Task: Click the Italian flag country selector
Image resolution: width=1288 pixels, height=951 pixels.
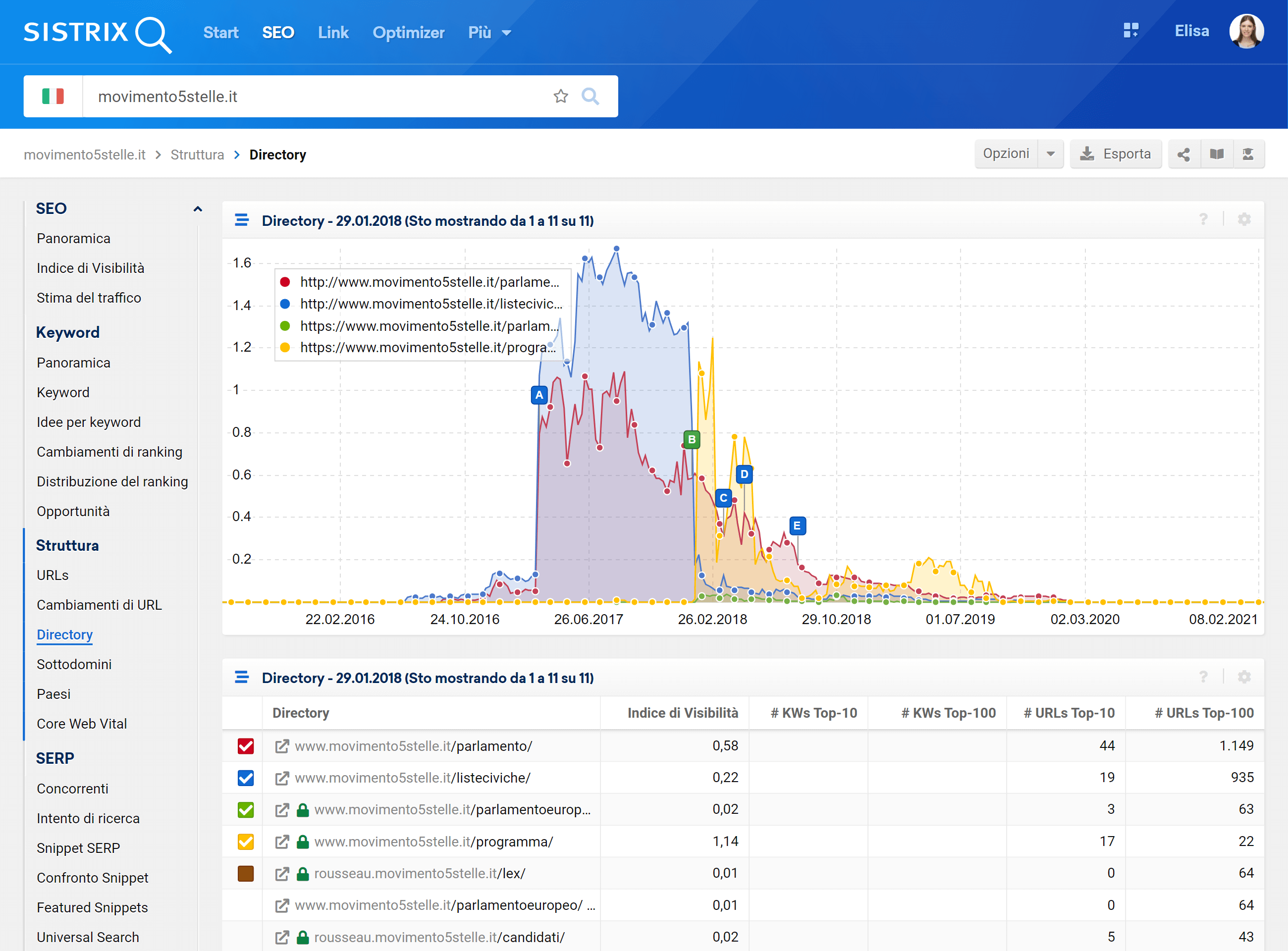Action: [x=53, y=96]
